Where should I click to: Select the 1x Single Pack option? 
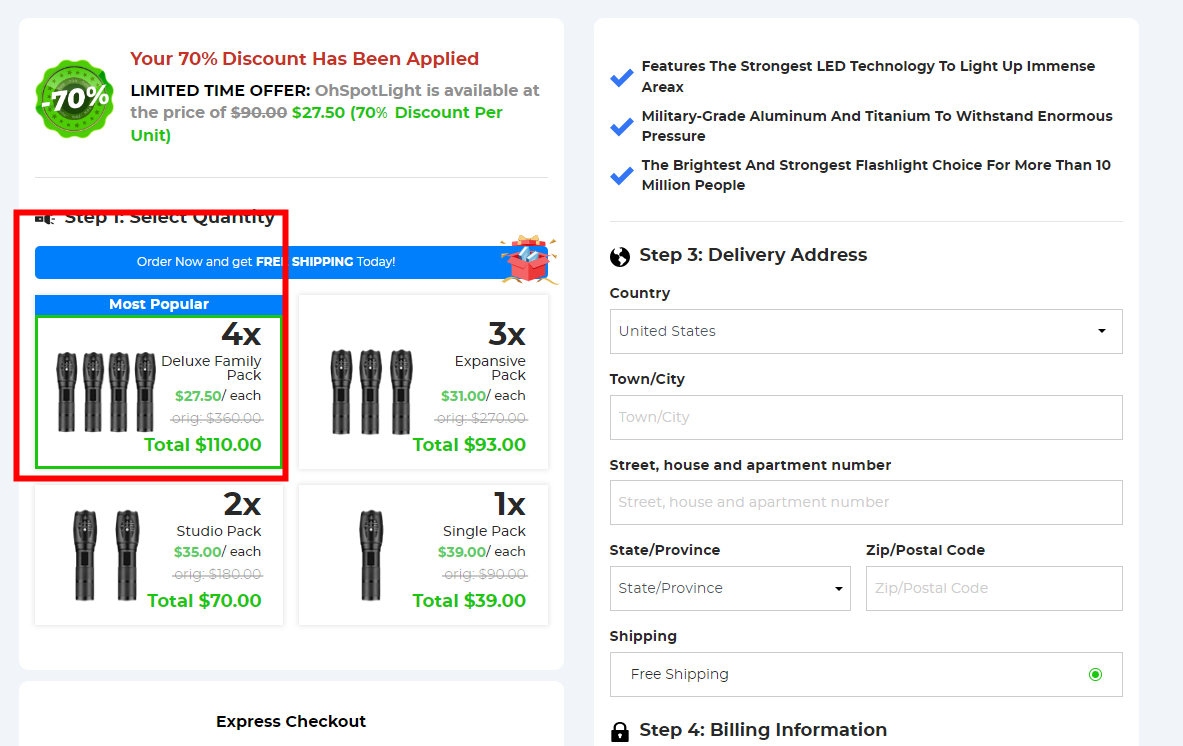coord(423,555)
